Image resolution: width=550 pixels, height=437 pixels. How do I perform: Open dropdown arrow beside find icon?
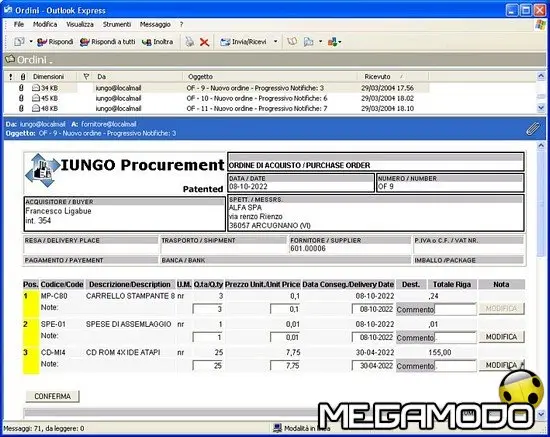320,42
